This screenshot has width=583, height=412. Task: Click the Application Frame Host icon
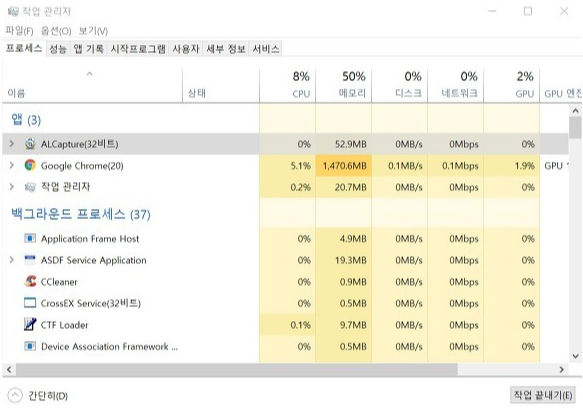[x=30, y=238]
